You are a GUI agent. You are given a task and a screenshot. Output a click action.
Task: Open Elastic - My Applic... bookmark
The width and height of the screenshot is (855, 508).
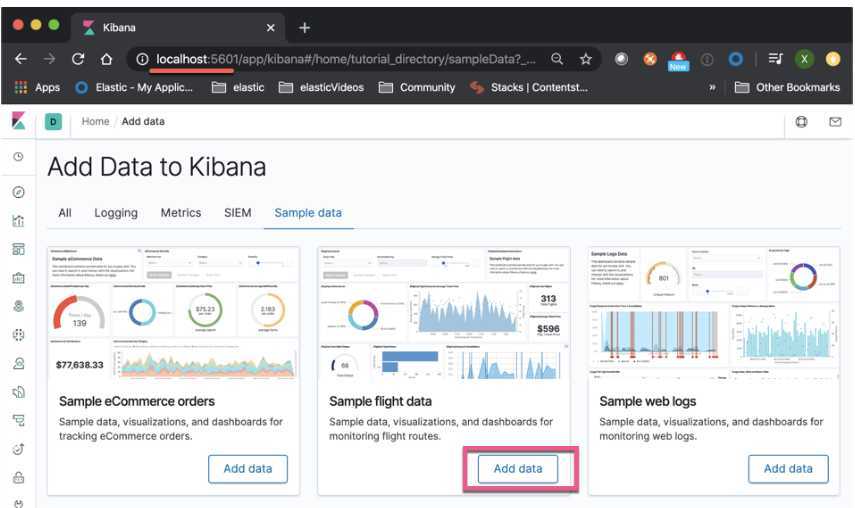[x=134, y=87]
